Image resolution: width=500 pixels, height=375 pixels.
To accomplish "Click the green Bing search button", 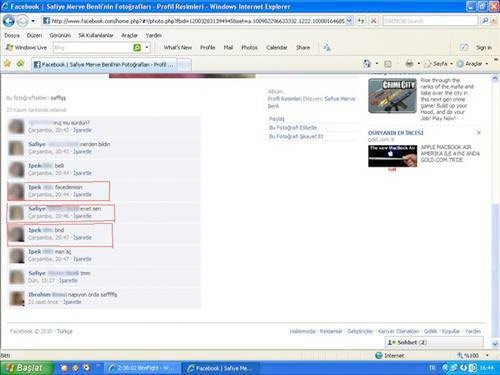I will point(137,48).
